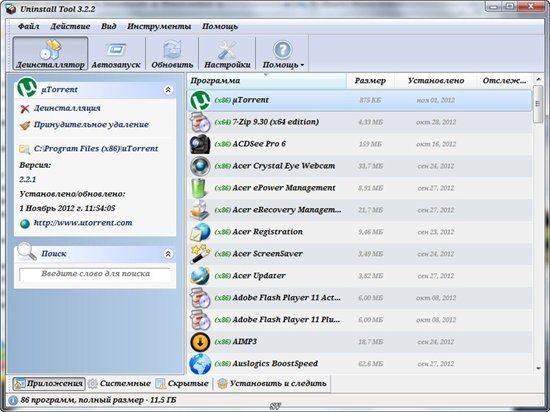The image size is (550, 412).
Task: Open the Деинсталлятор toolbar section
Action: pos(50,53)
